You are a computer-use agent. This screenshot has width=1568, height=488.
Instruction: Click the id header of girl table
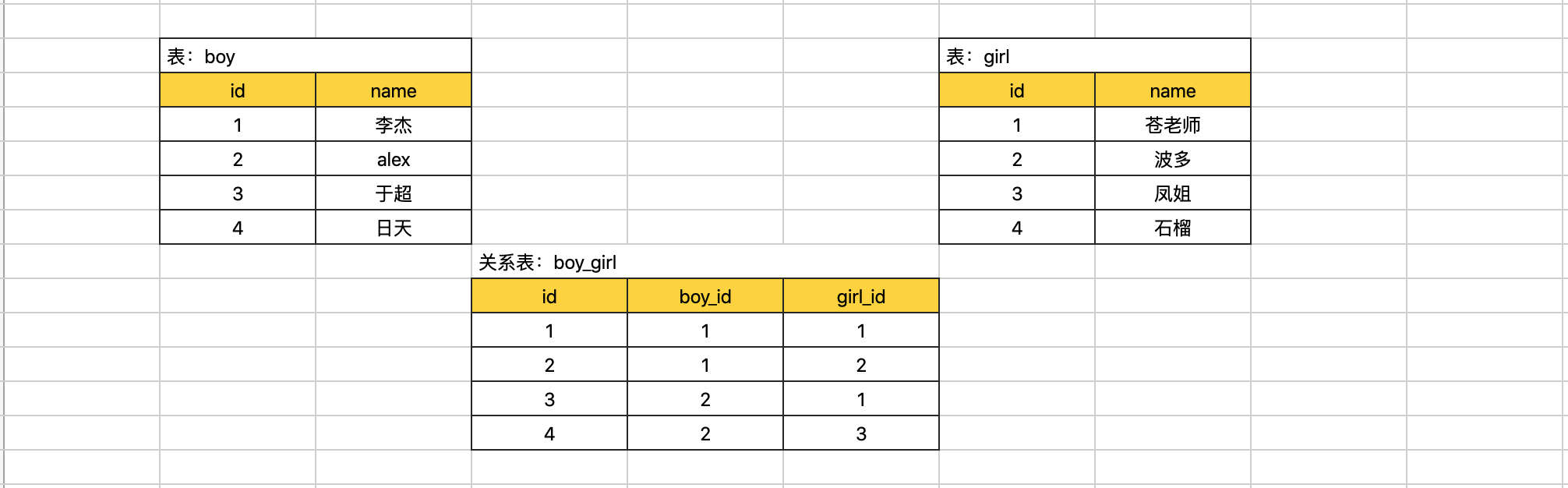tap(1017, 90)
